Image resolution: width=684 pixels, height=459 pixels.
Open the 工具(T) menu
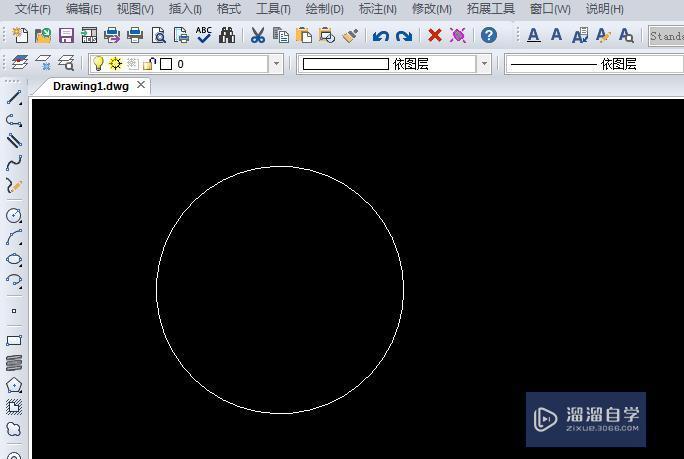tap(273, 9)
